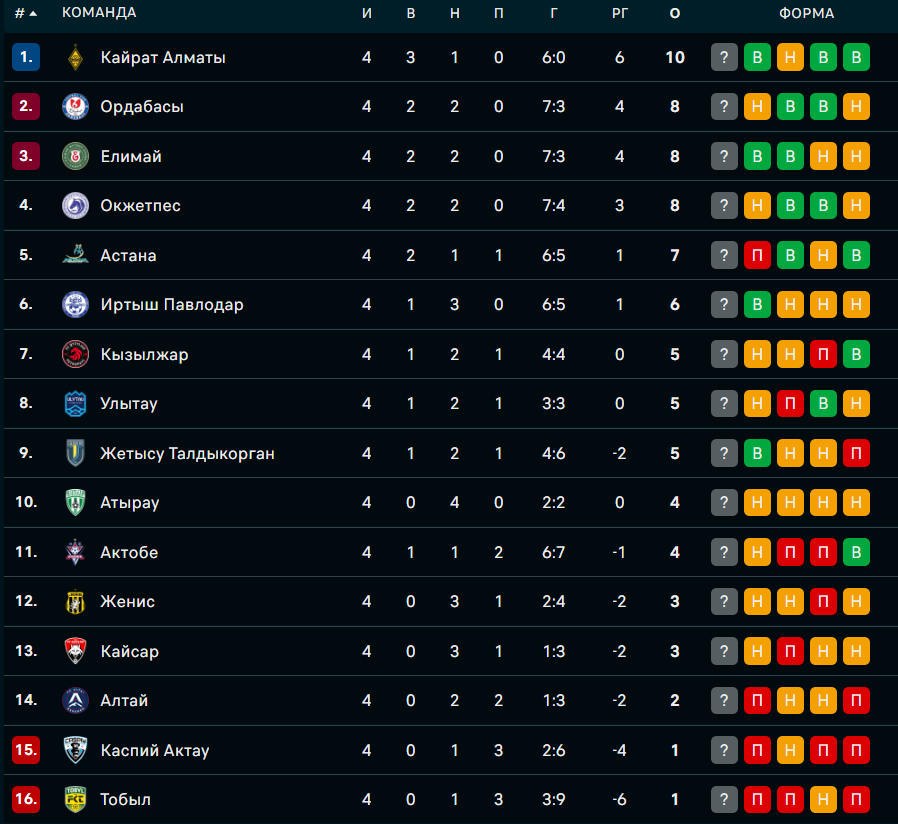Click the Окжетпес club emblem
898x824 pixels.
[x=75, y=206]
